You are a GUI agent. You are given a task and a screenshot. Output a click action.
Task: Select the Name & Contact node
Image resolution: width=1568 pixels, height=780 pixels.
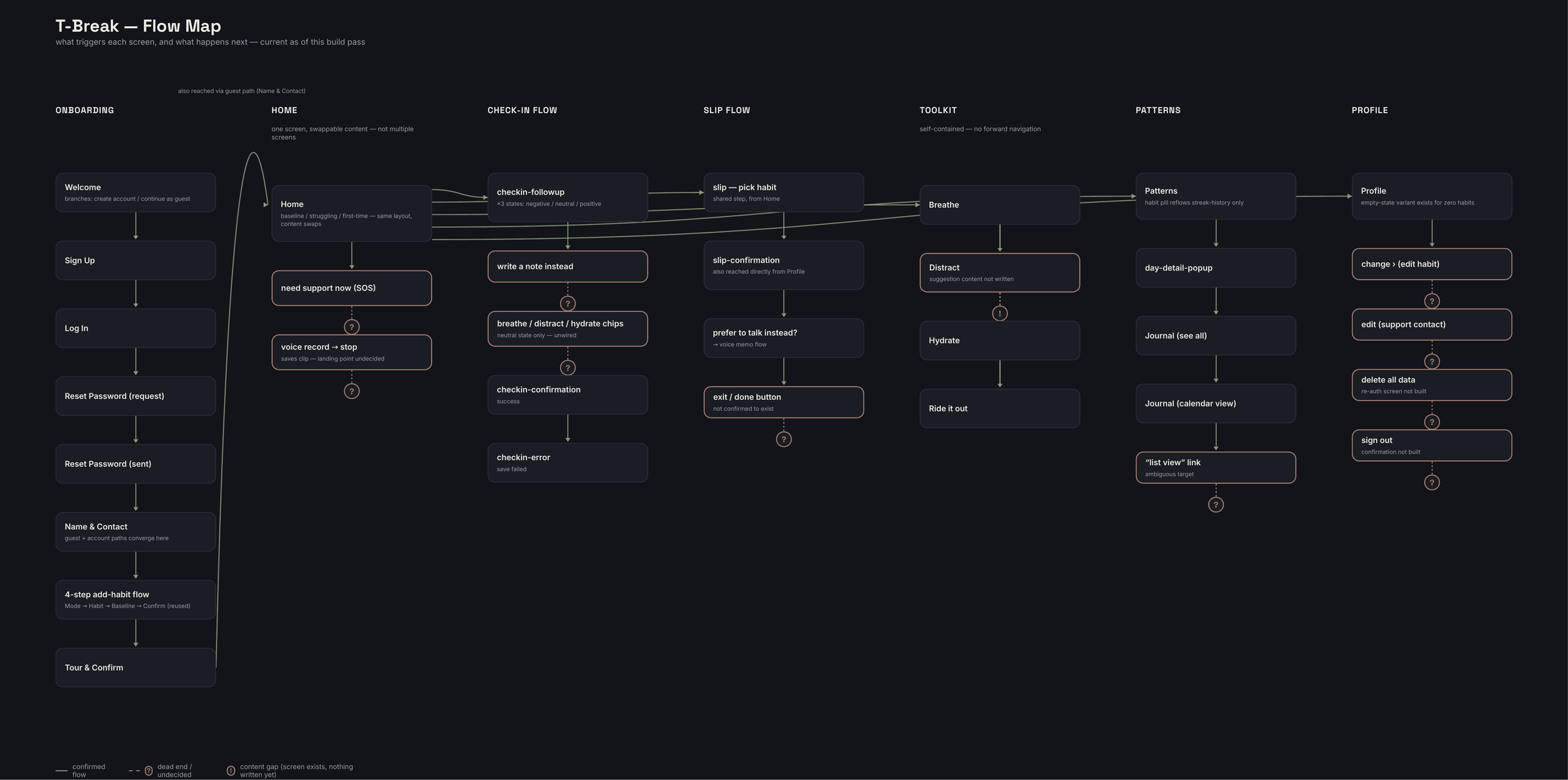[136, 532]
